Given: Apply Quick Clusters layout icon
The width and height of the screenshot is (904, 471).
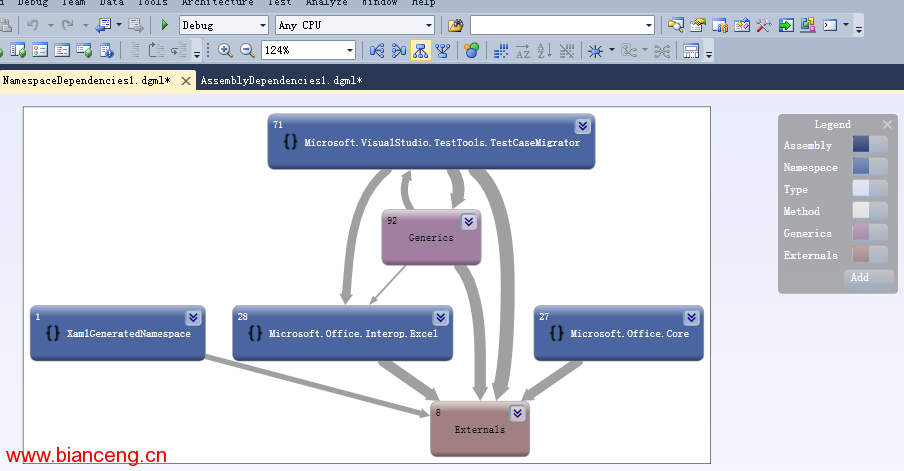Looking at the screenshot, I should click(x=472, y=51).
